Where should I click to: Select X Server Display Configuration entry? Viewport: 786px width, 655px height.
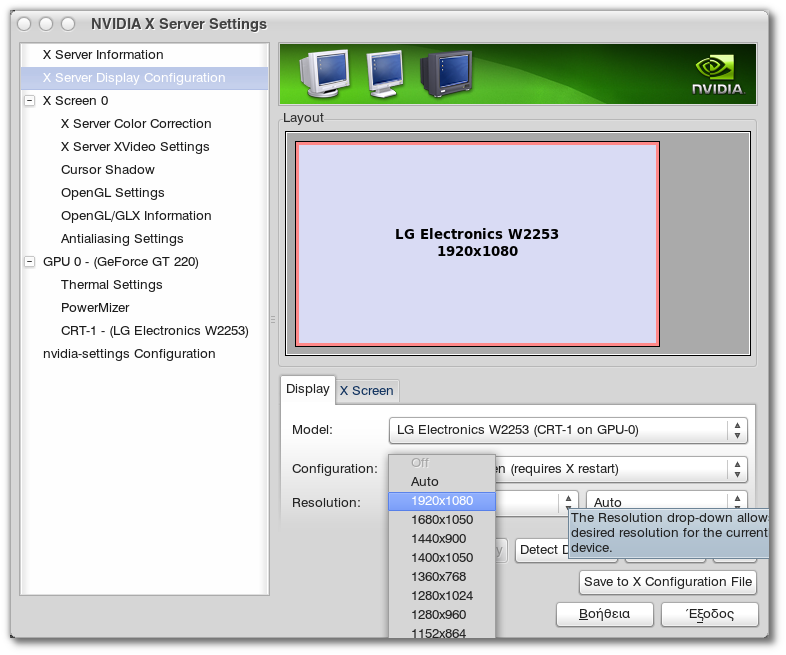[144, 78]
